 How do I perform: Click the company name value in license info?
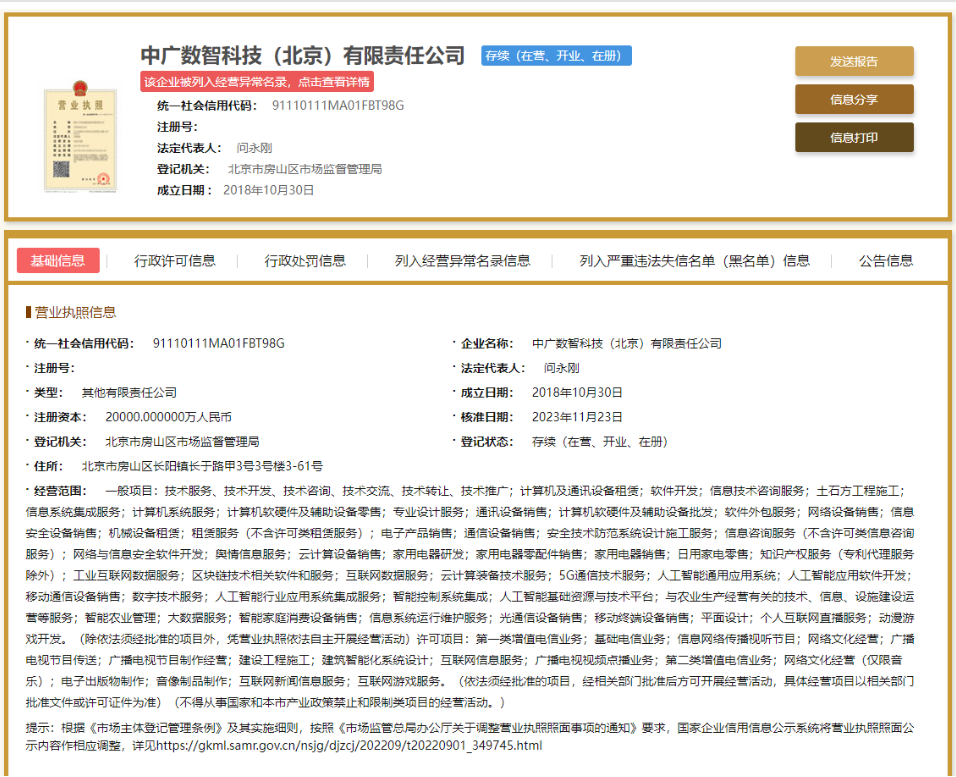[626, 343]
